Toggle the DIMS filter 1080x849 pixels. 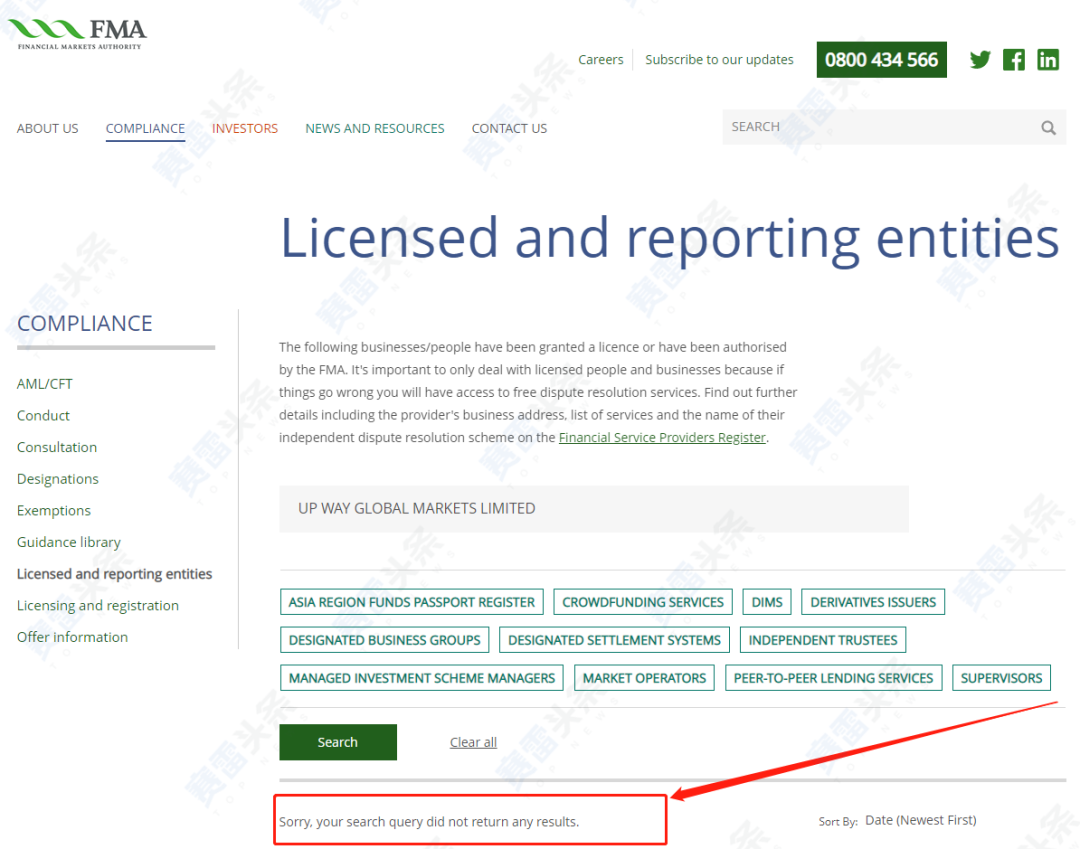point(767,602)
